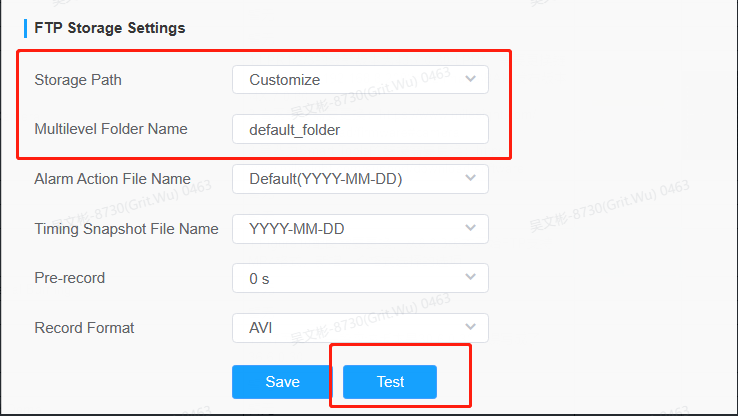Open the YYYY-MM-DD timing snapshot dropdown

[x=360, y=229]
